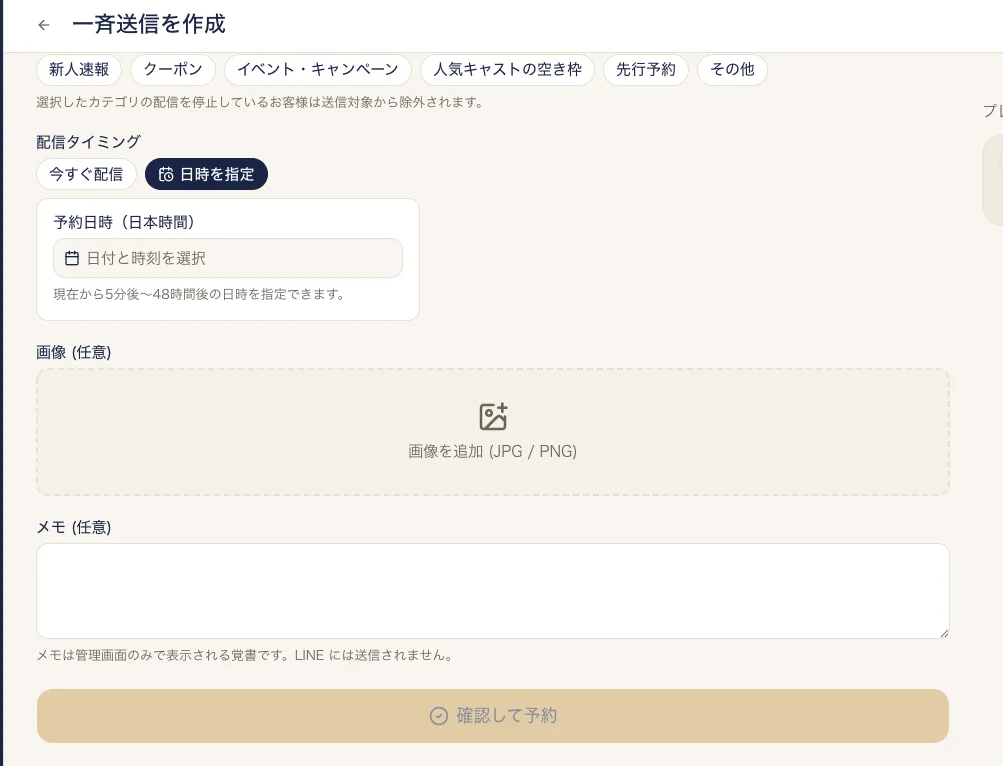1003x766 pixels.
Task: Select 人気キャストの空き枠 category chip
Action: click(507, 69)
